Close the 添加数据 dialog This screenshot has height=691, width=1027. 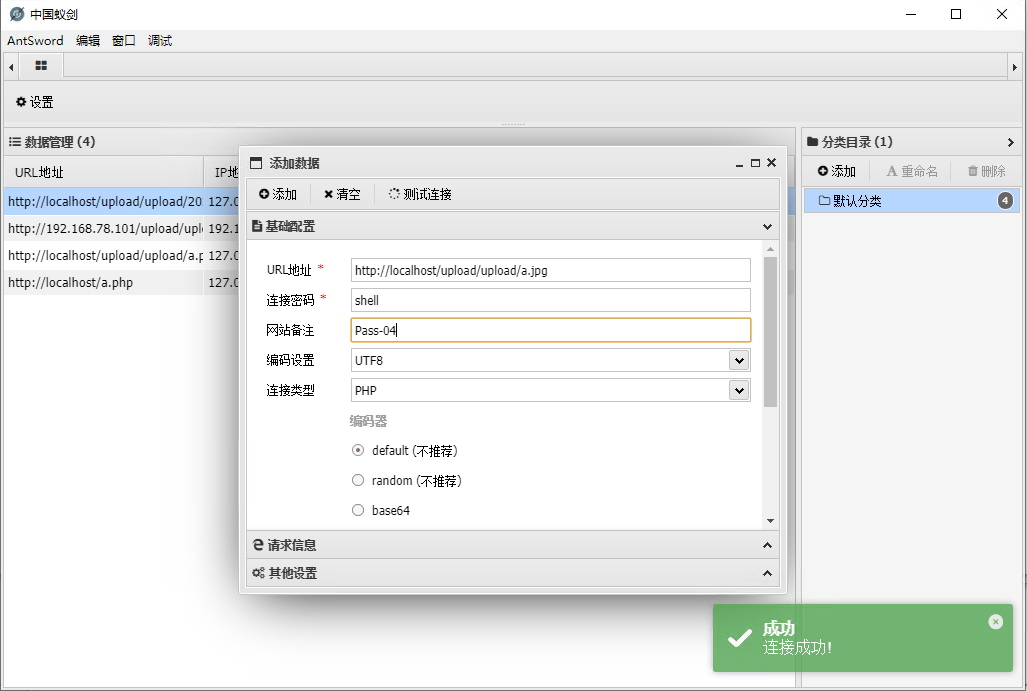coord(772,163)
